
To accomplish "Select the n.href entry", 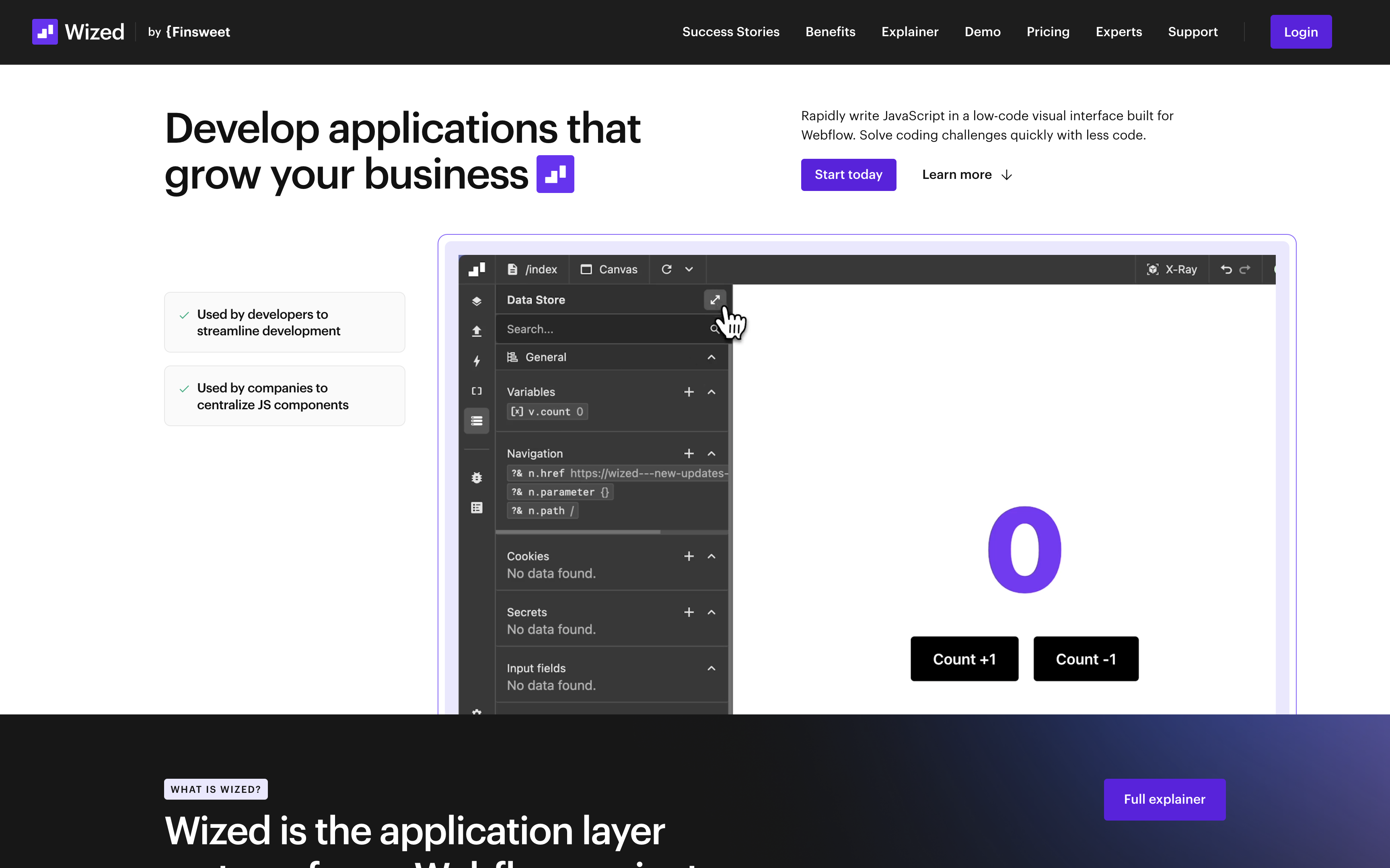I will pyautogui.click(x=617, y=473).
